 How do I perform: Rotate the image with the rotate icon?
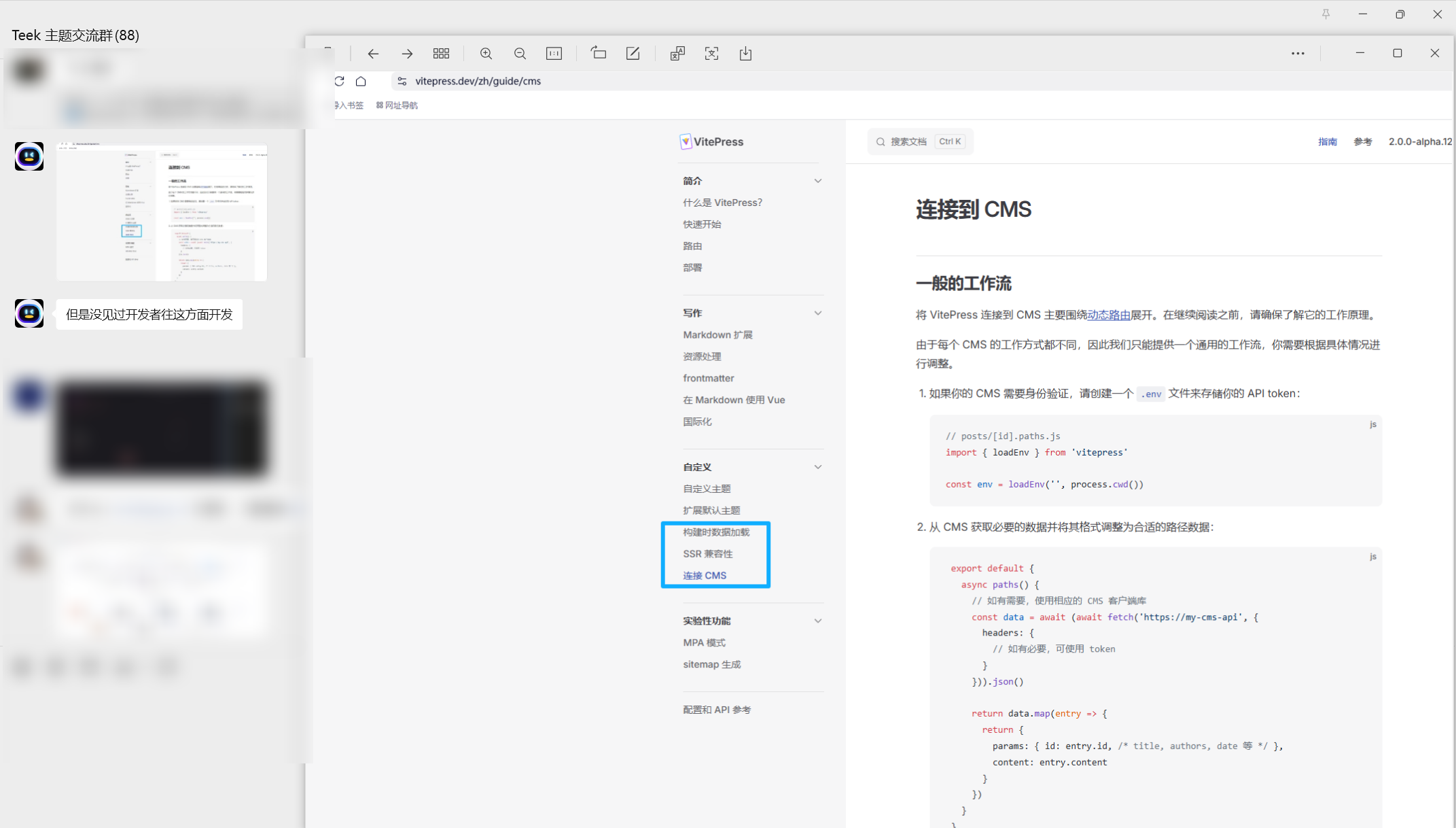[598, 53]
